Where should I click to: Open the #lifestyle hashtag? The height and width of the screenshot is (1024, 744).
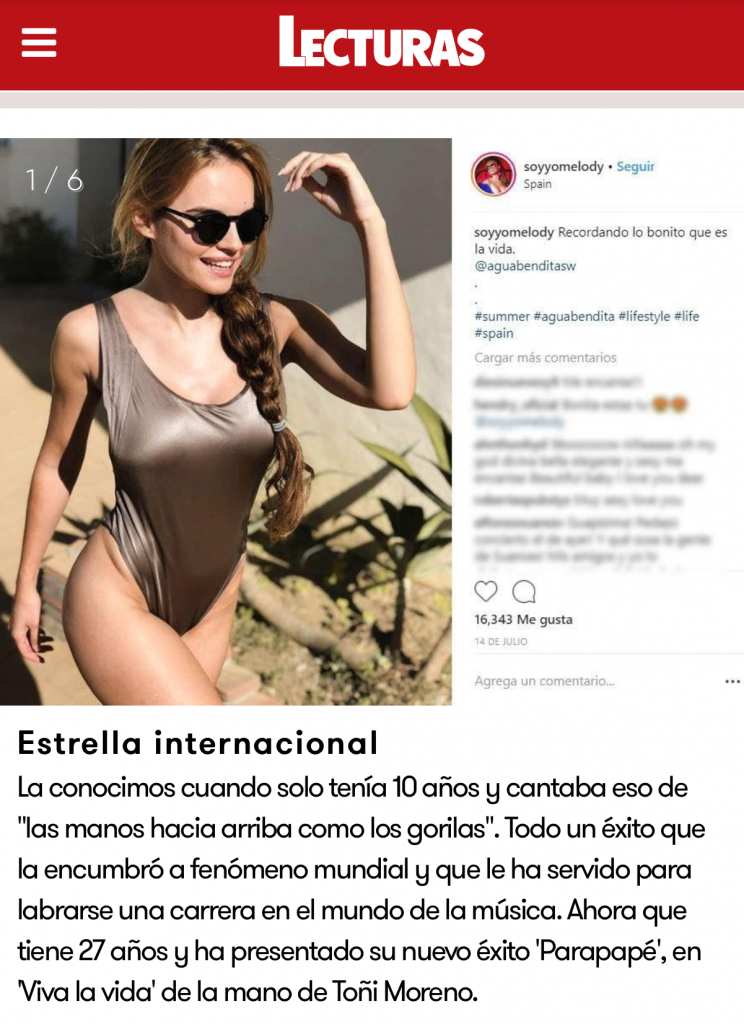[644, 316]
